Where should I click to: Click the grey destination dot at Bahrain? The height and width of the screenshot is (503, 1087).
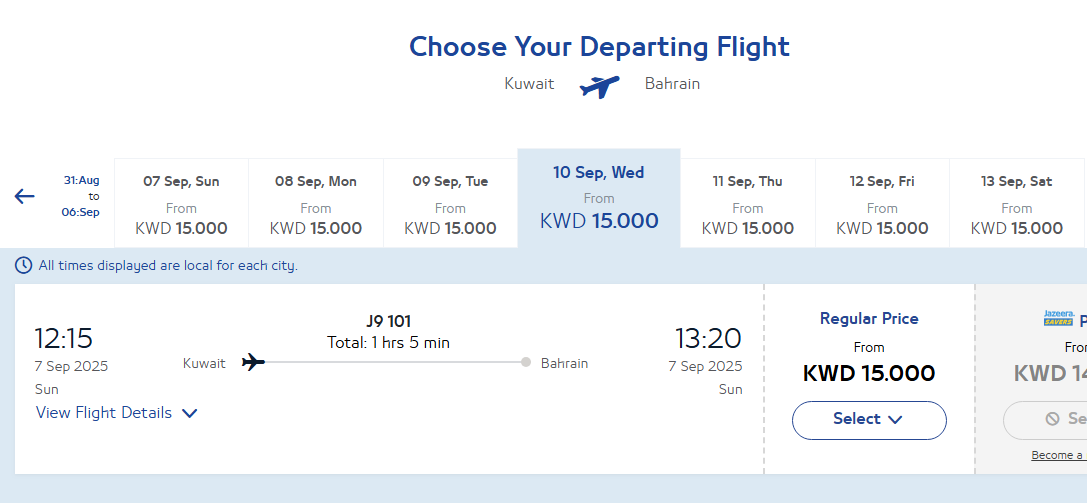click(526, 362)
